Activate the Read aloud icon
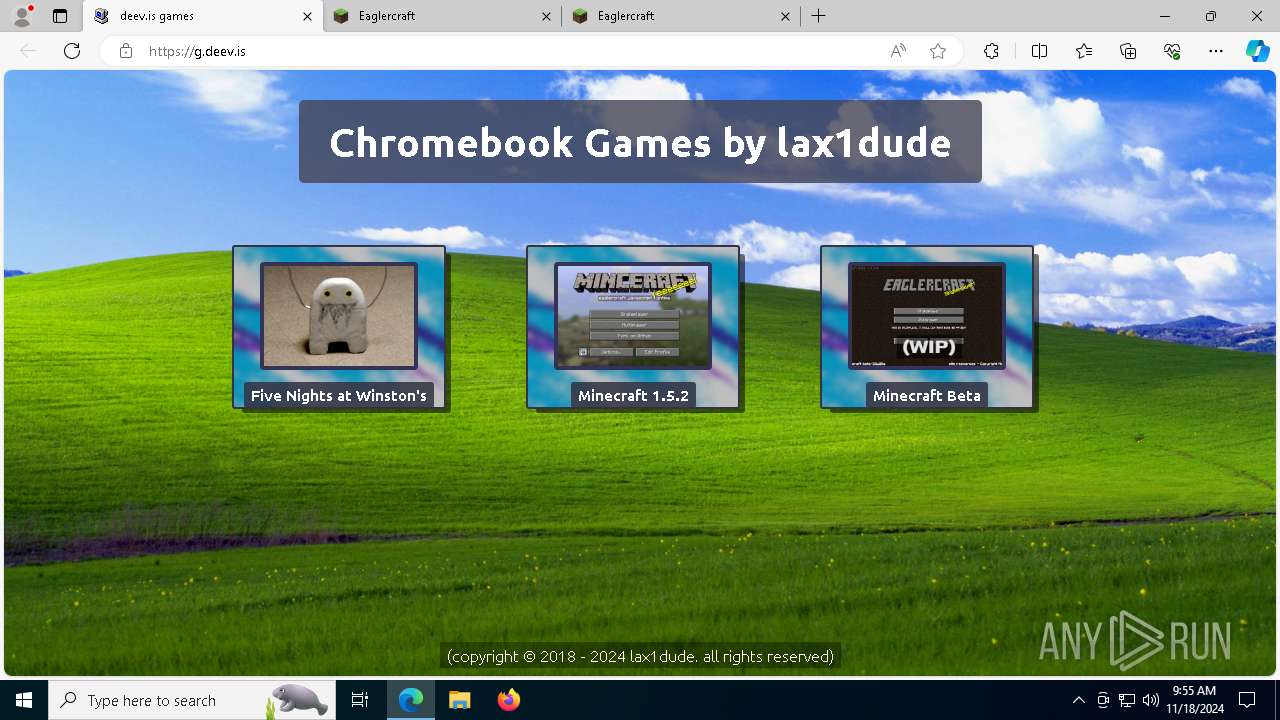The width and height of the screenshot is (1280, 720). click(898, 51)
